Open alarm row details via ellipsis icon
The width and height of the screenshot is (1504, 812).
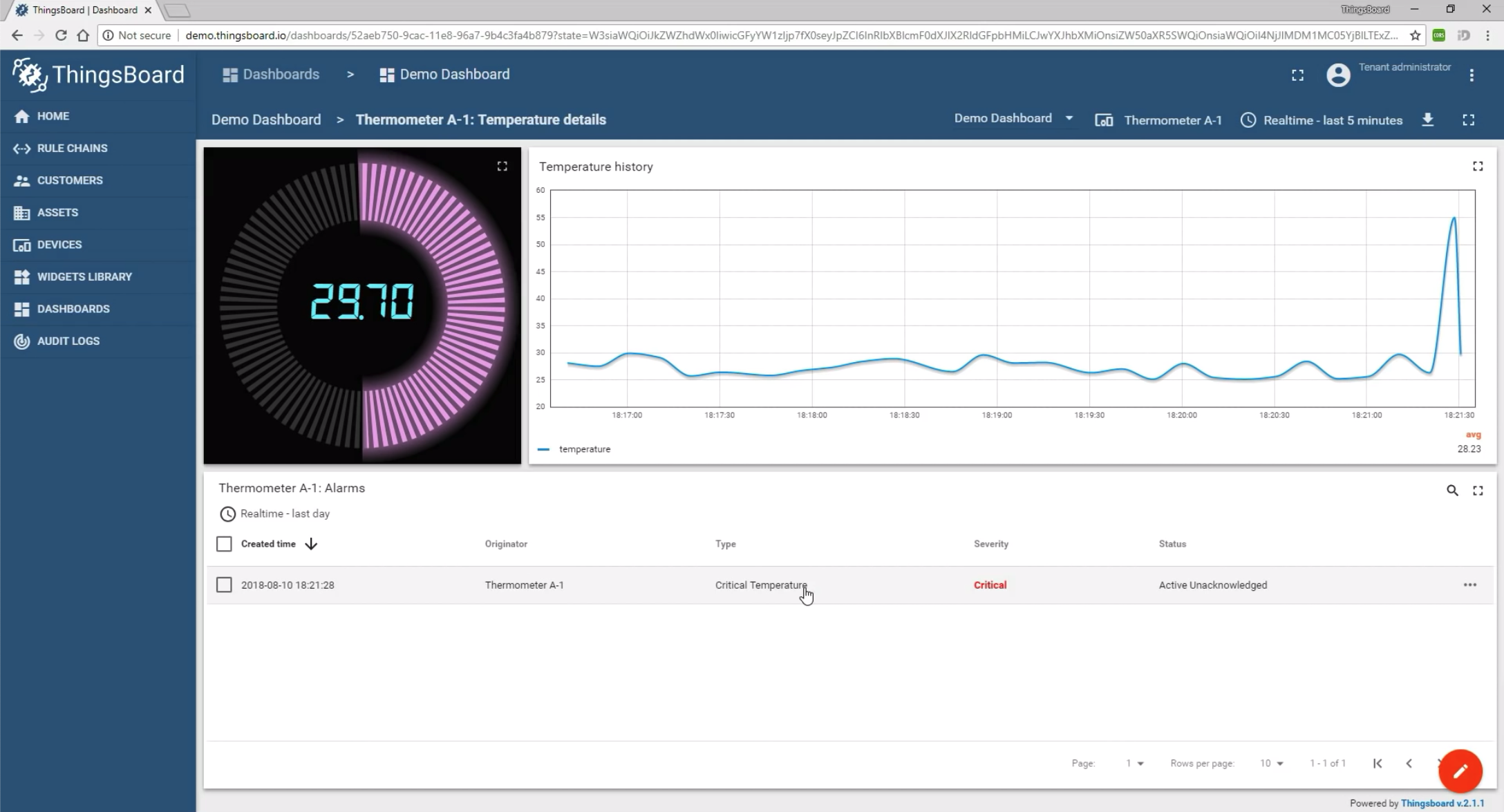[x=1470, y=585]
